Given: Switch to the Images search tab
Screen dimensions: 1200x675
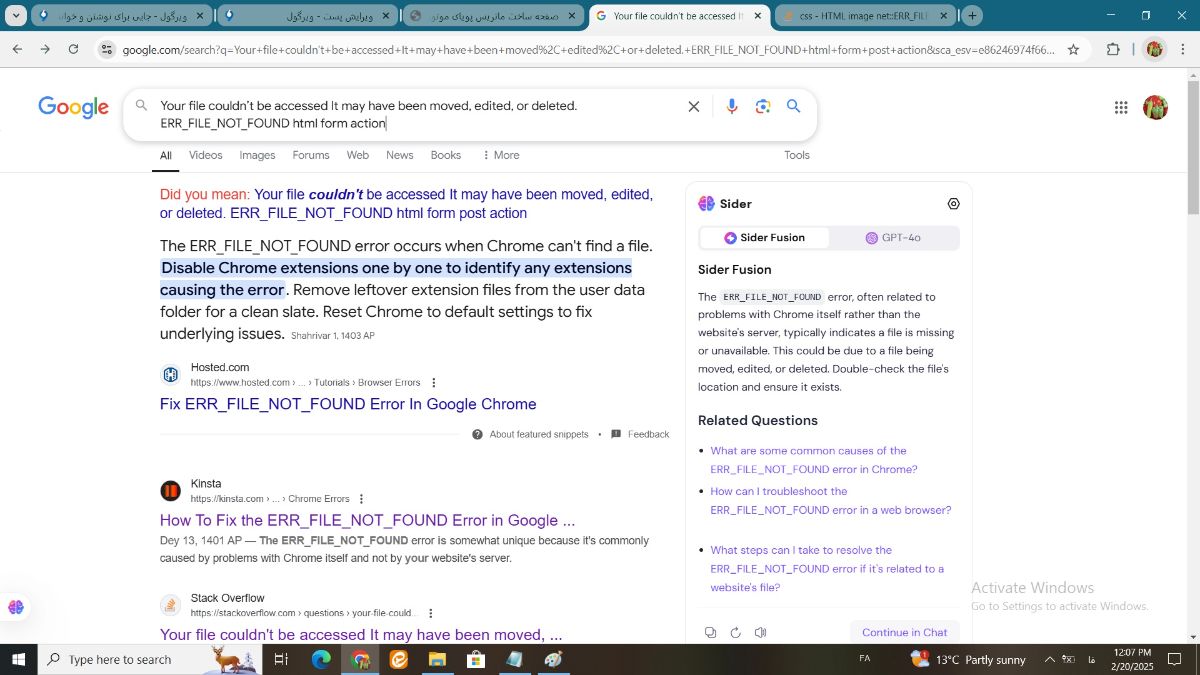Looking at the screenshot, I should (257, 155).
